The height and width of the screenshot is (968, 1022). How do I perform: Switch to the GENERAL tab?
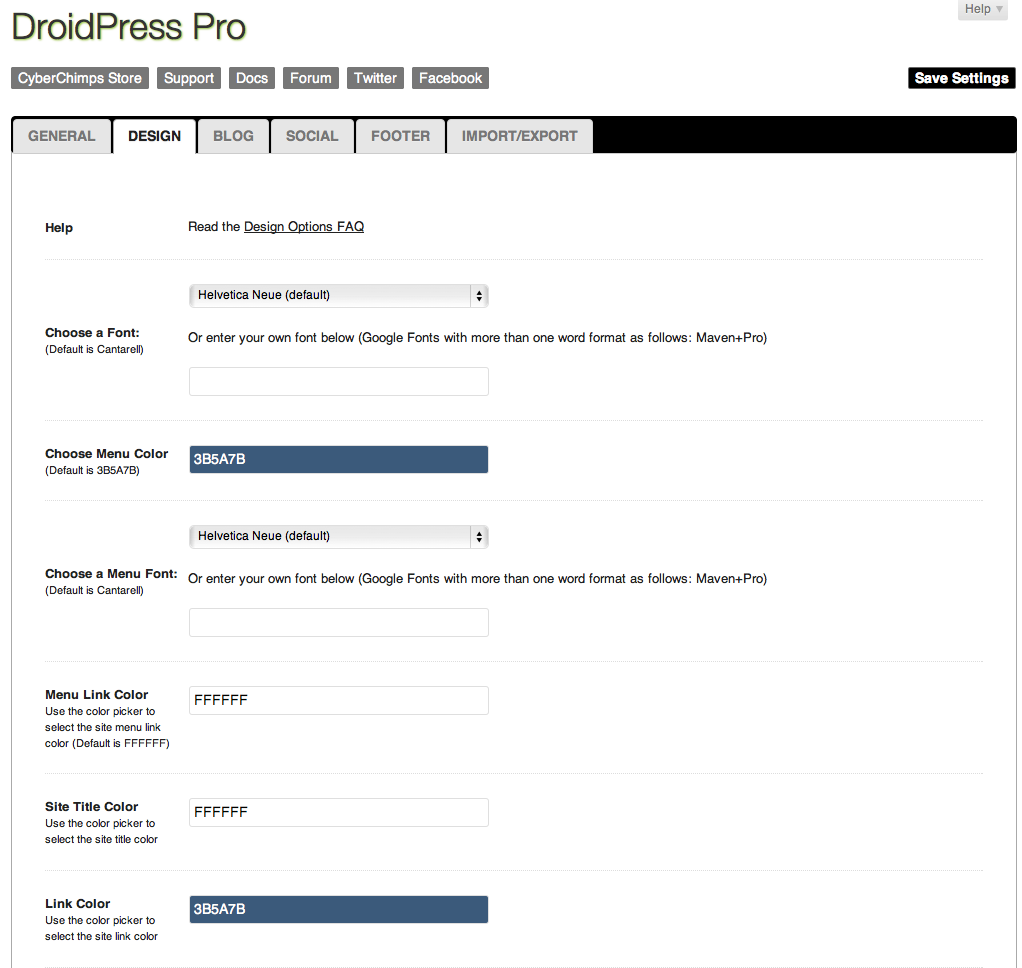click(x=61, y=136)
